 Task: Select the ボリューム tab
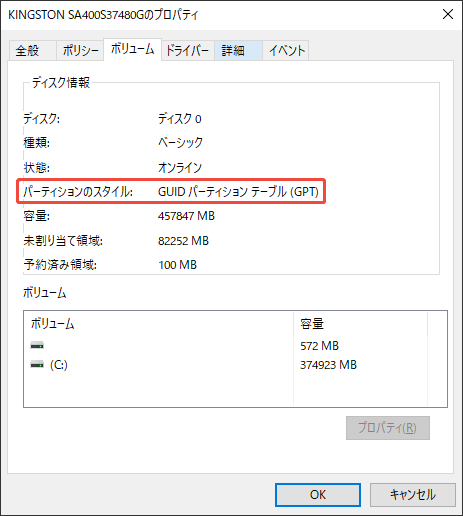[x=133, y=49]
